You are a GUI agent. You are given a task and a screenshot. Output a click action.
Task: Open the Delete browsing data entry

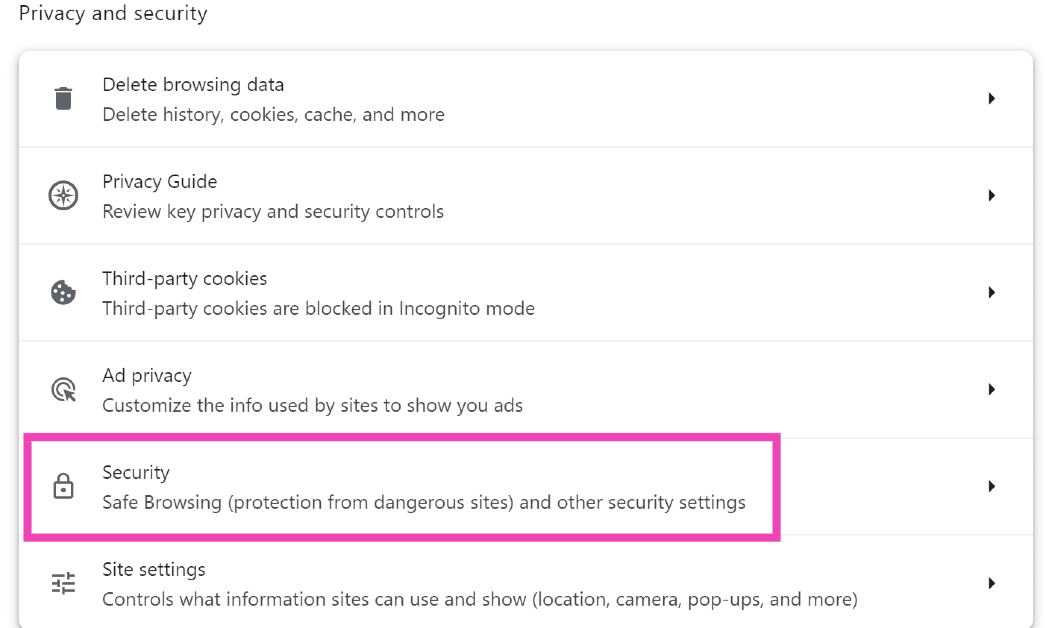point(193,85)
